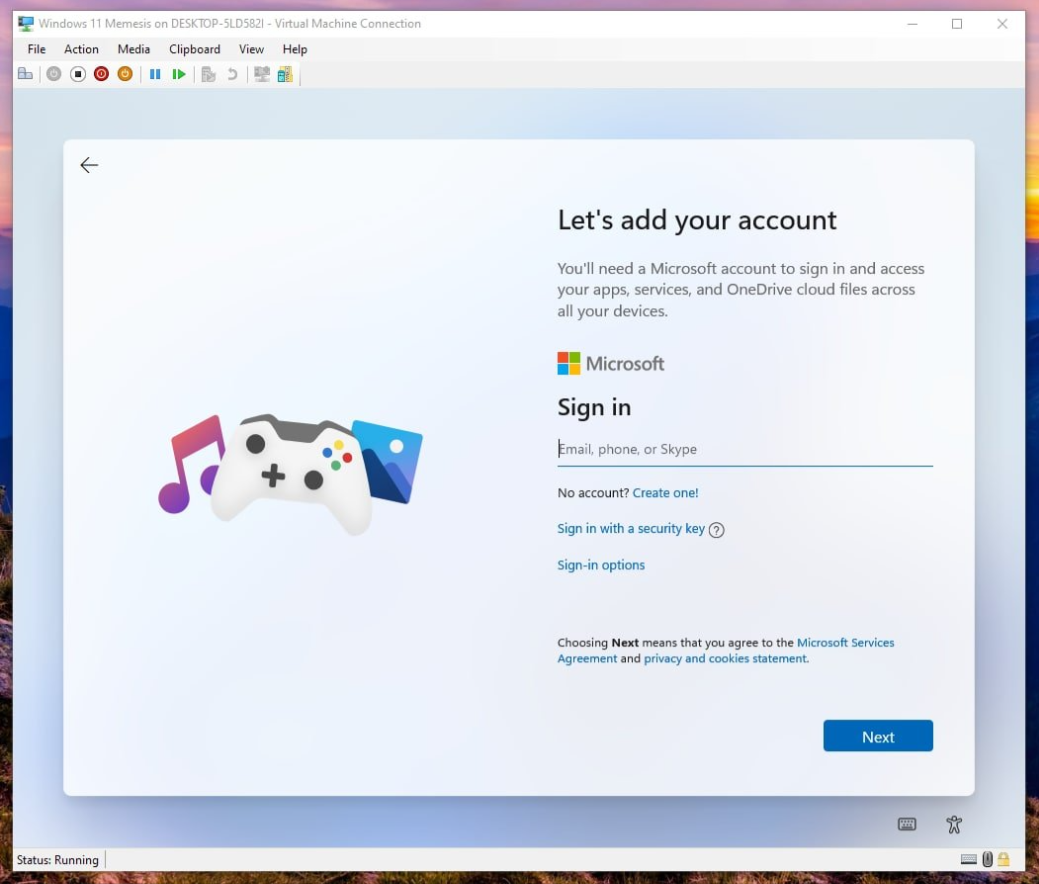Open security key help question mark
Screen dimensions: 1039x884
coord(716,530)
